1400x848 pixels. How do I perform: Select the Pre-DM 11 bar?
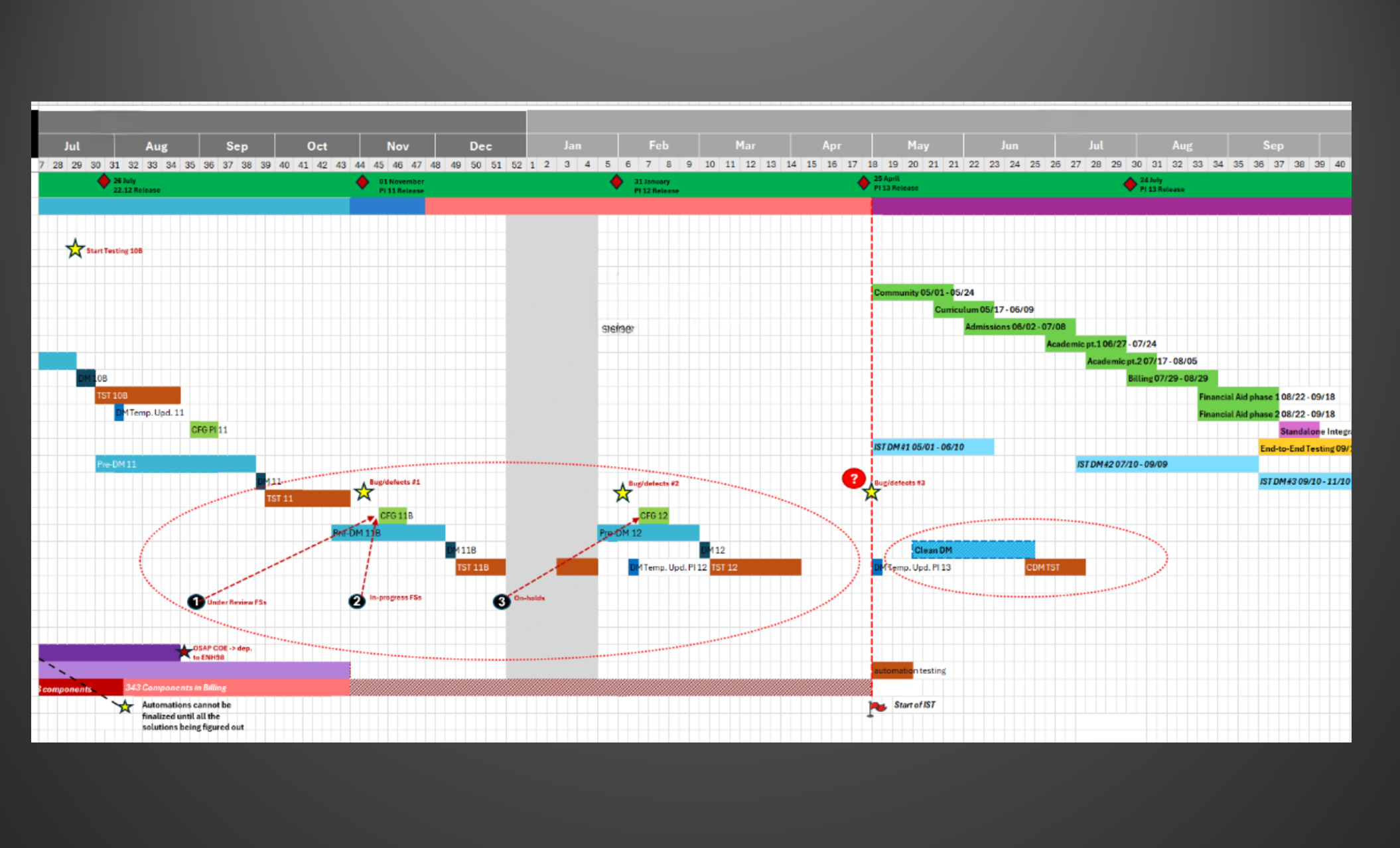point(176,464)
